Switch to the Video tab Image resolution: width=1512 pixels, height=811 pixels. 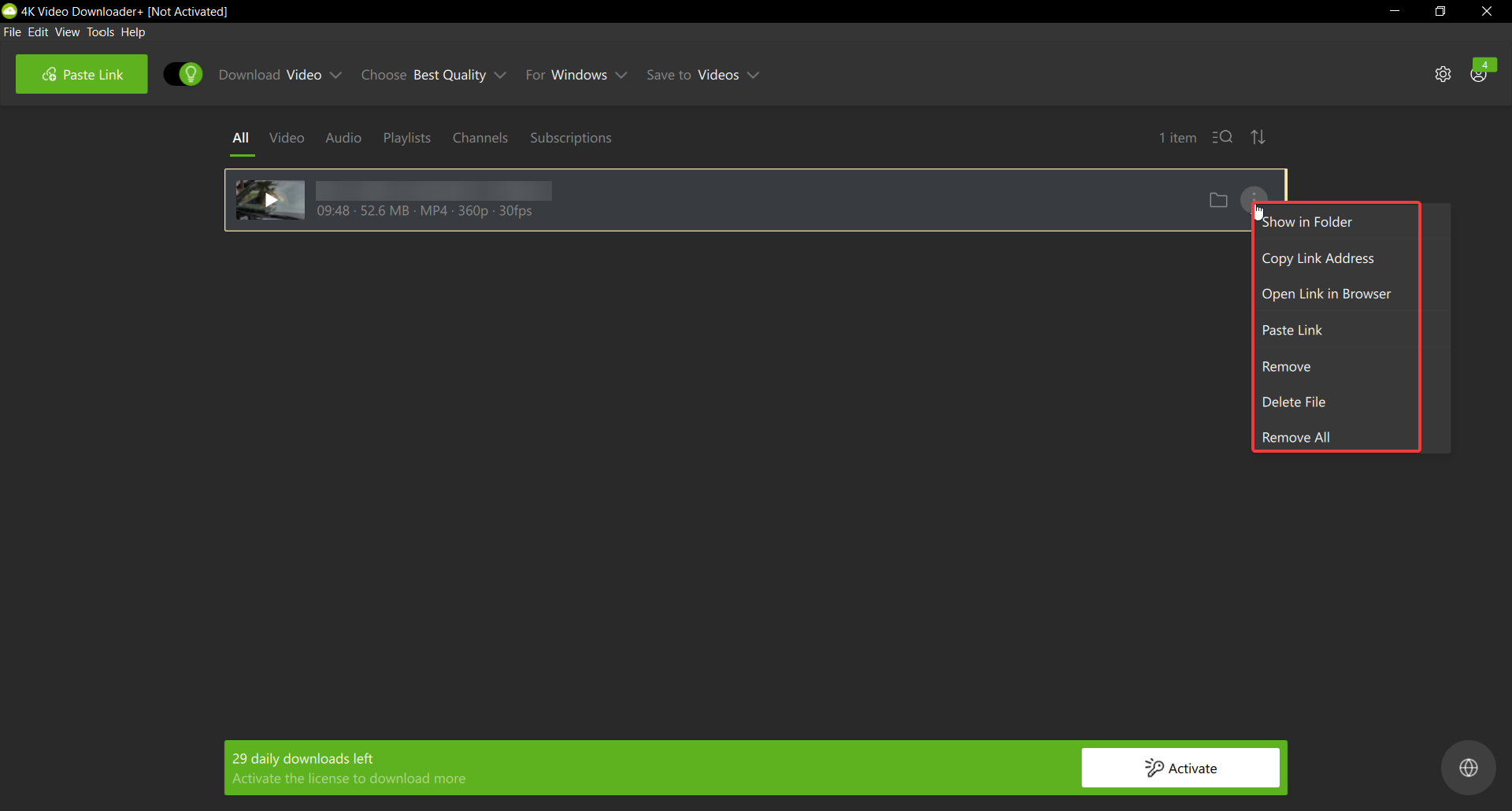coord(287,138)
